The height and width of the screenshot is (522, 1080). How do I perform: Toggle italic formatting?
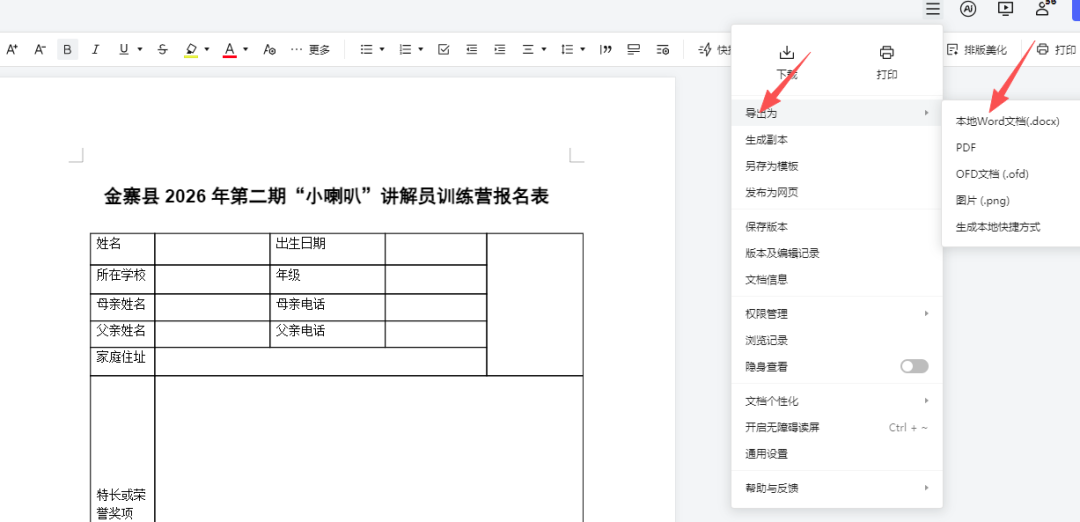coord(96,50)
